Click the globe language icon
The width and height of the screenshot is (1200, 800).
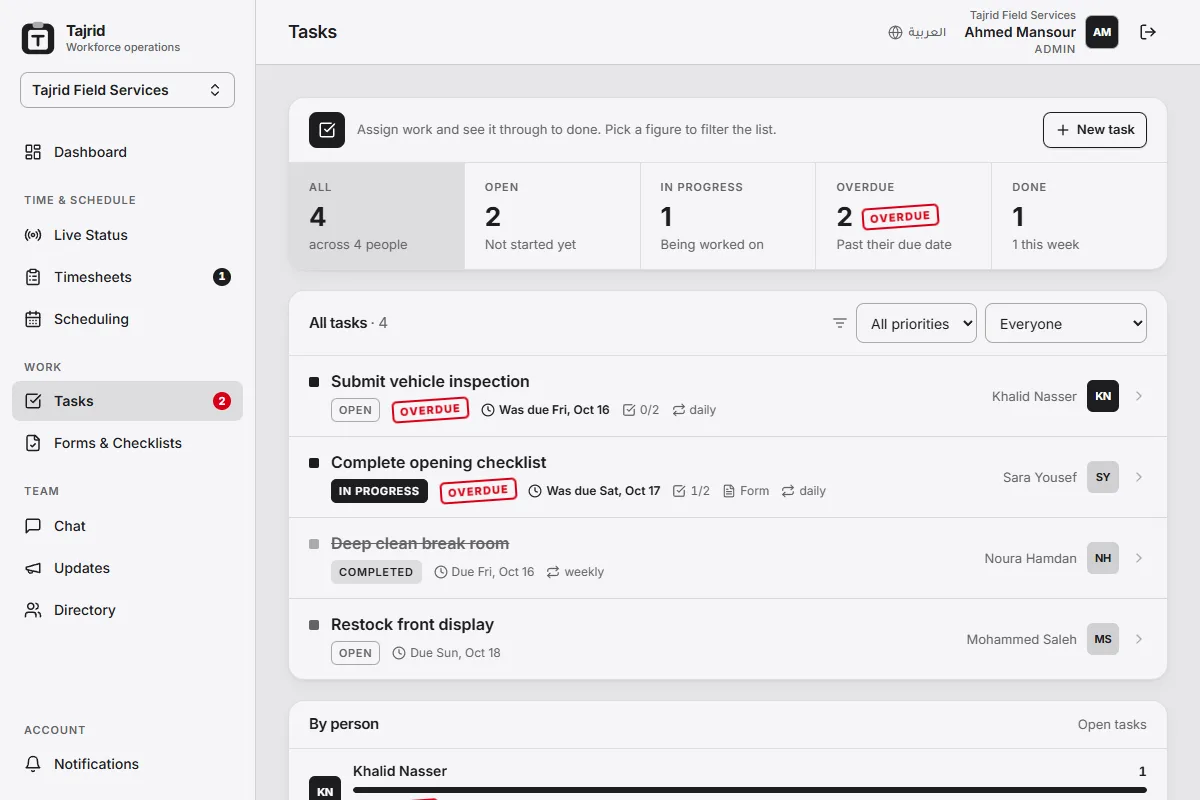[895, 32]
